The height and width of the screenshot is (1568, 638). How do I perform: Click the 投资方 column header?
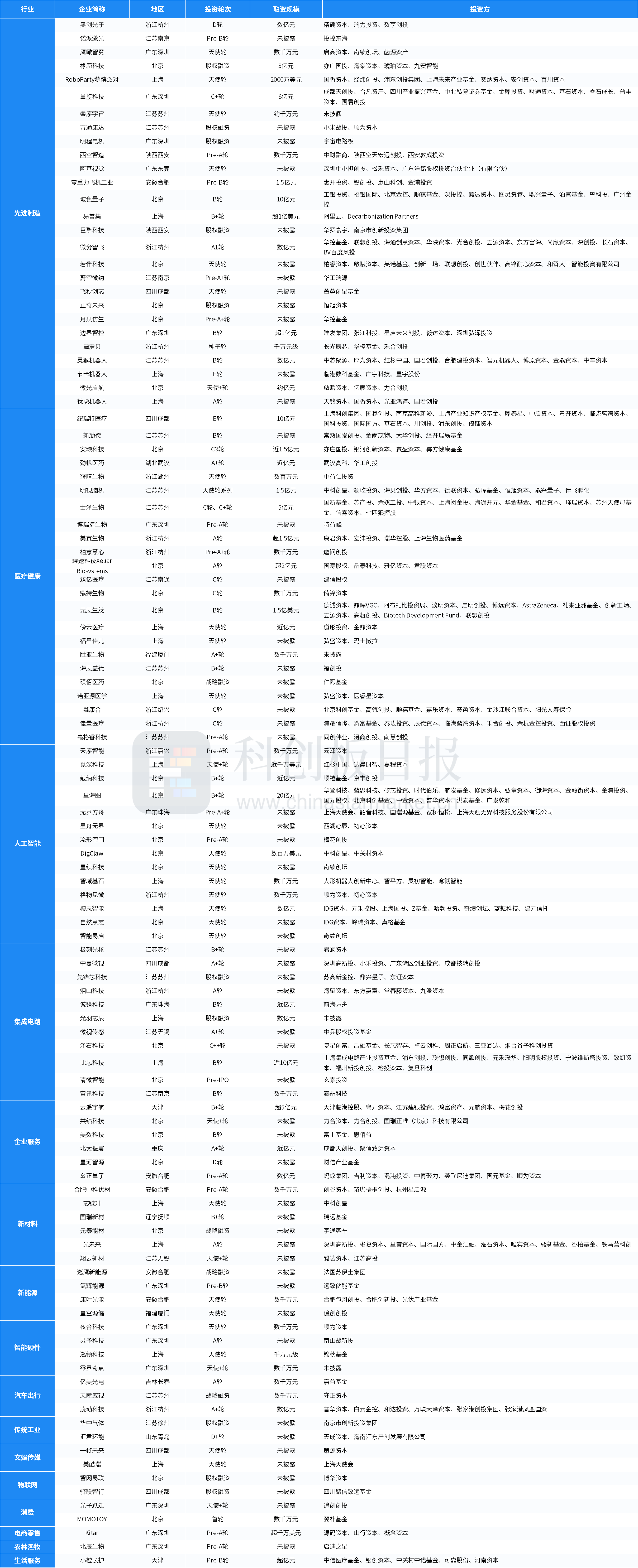(480, 9)
